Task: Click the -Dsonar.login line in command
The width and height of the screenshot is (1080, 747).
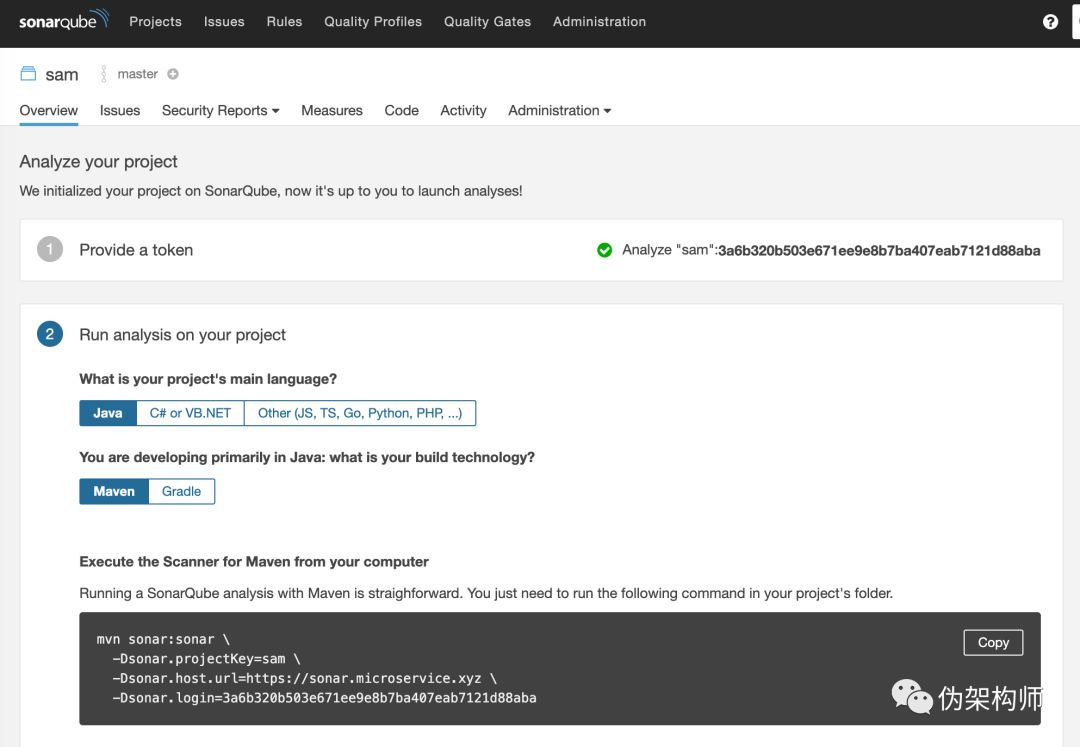Action: (x=324, y=697)
